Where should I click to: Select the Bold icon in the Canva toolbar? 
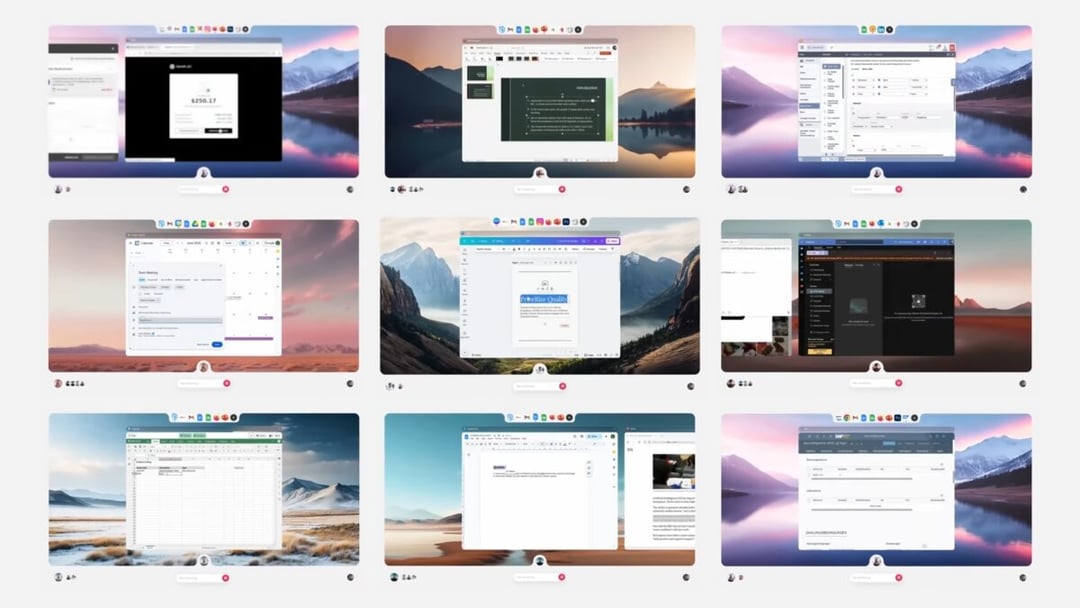[519, 249]
